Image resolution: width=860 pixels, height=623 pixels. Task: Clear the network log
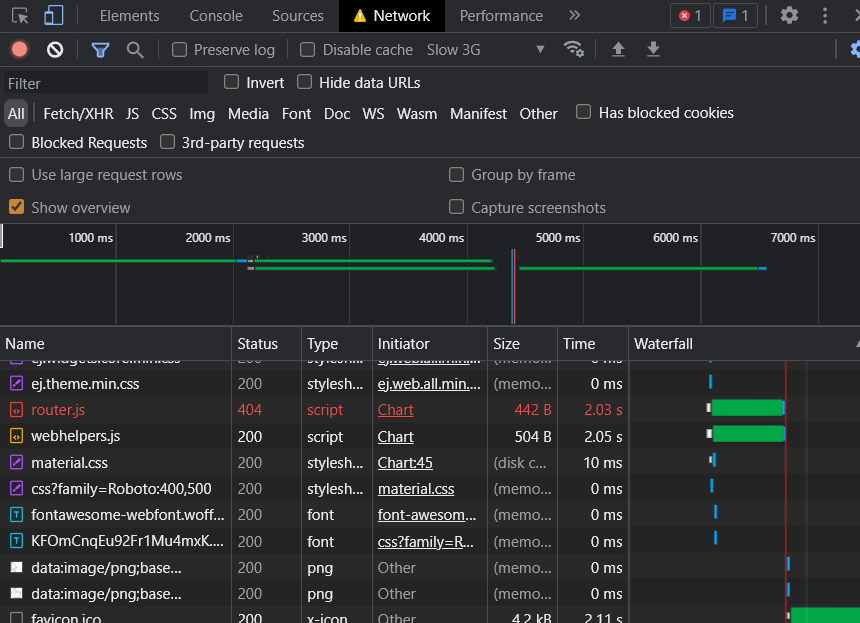click(55, 49)
